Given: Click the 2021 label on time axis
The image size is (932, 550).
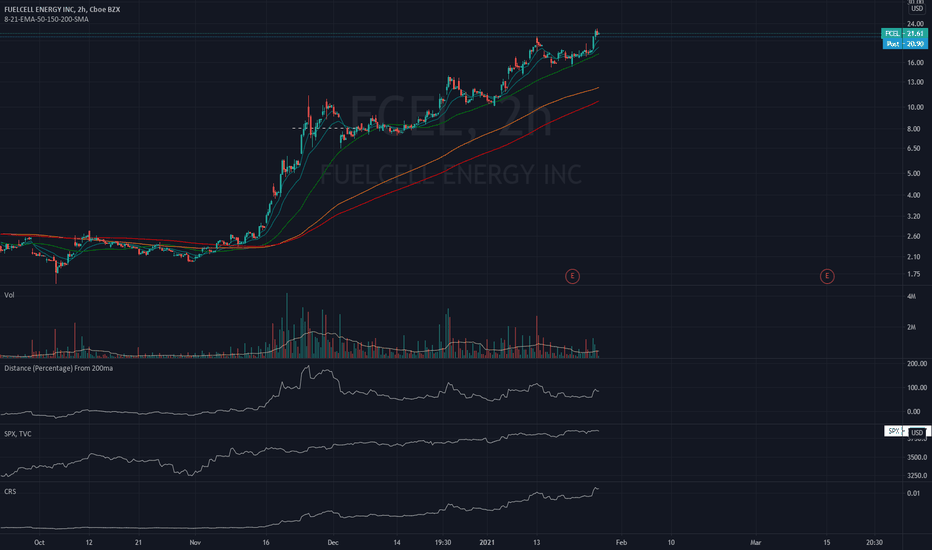Looking at the screenshot, I should [487, 542].
